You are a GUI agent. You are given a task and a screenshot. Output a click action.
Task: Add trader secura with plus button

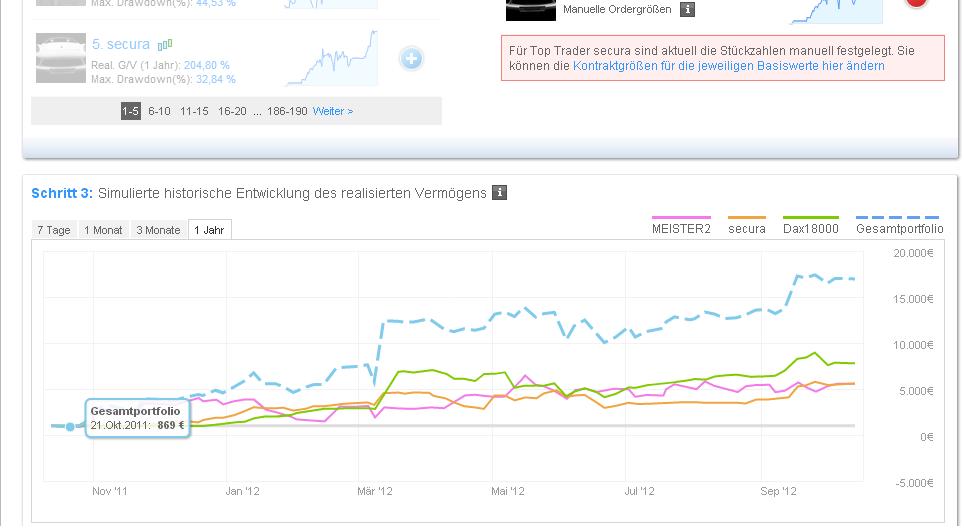(410, 59)
